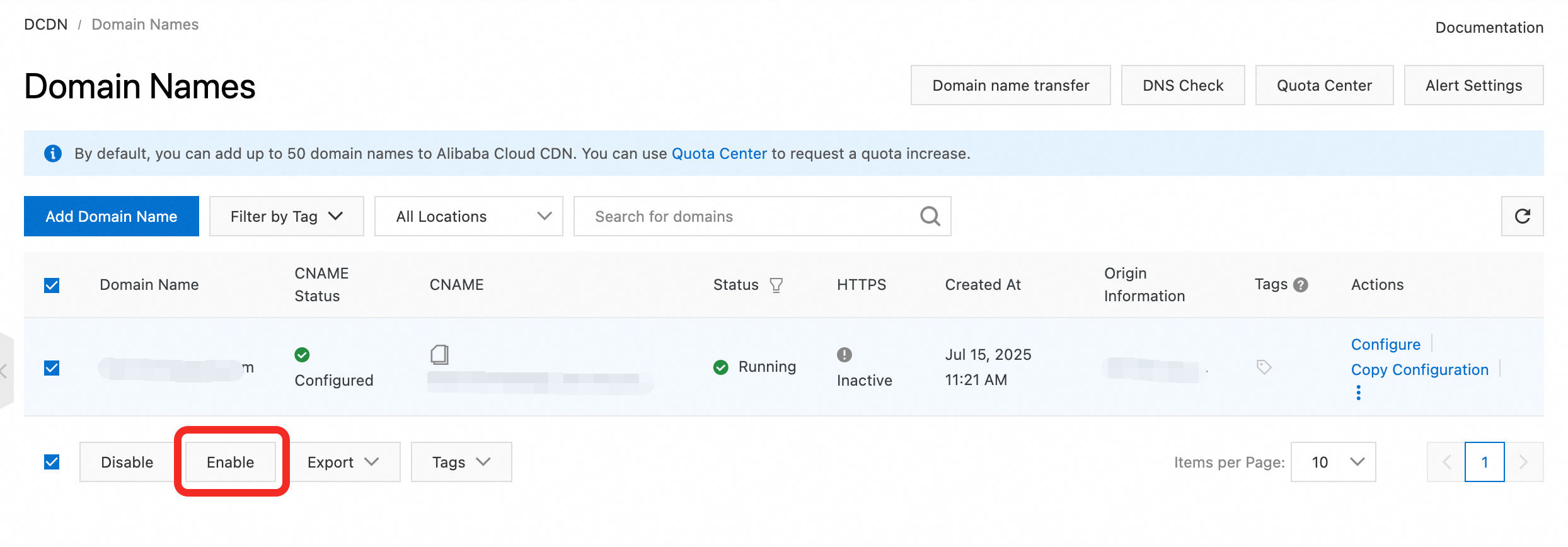The height and width of the screenshot is (547, 1568).
Task: Click the Configure link in Actions
Action: click(x=1385, y=344)
